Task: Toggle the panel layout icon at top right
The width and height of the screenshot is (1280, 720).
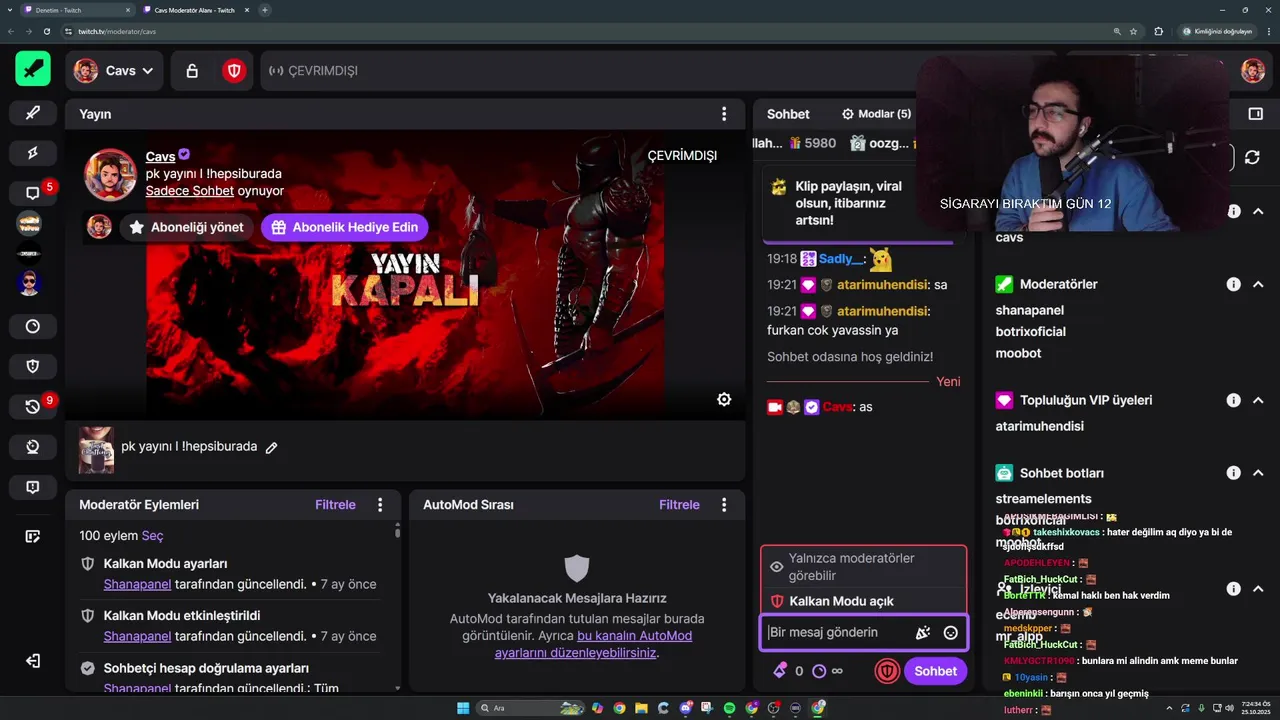Action: tap(1256, 114)
